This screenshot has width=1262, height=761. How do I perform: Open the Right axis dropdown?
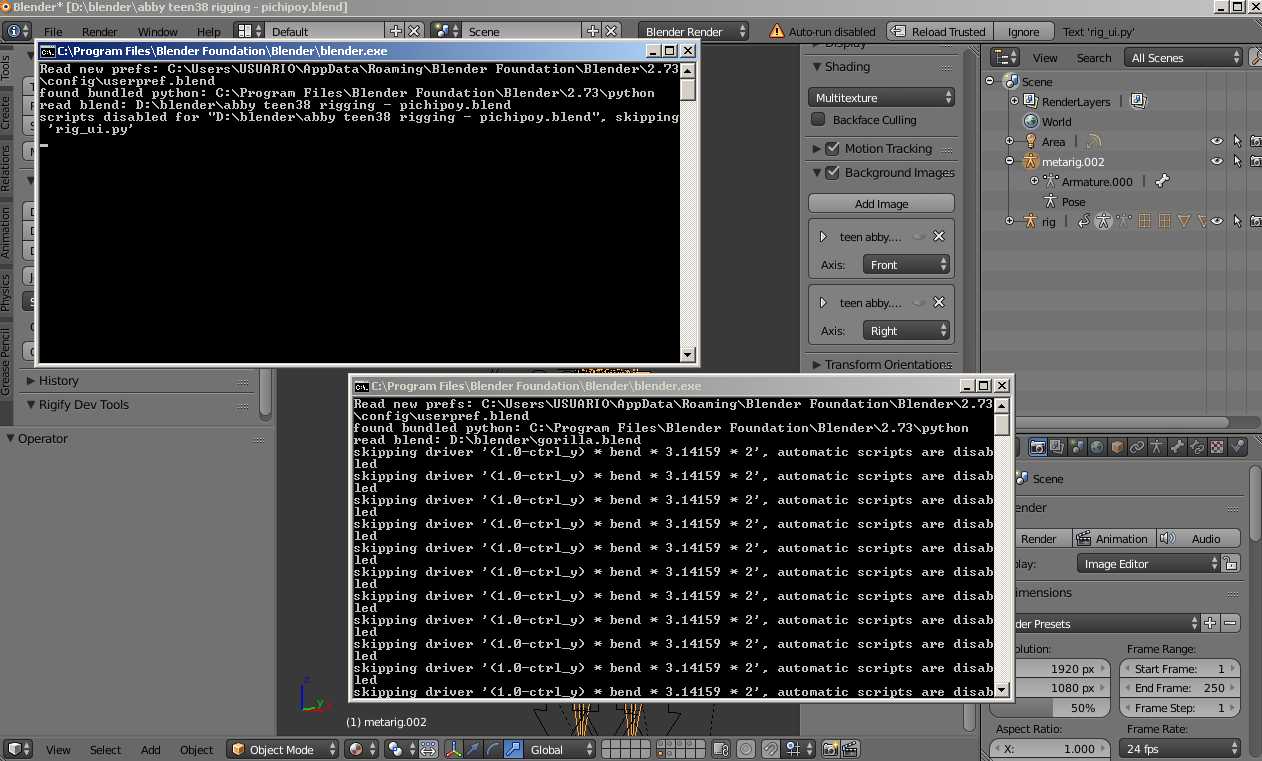pos(906,331)
